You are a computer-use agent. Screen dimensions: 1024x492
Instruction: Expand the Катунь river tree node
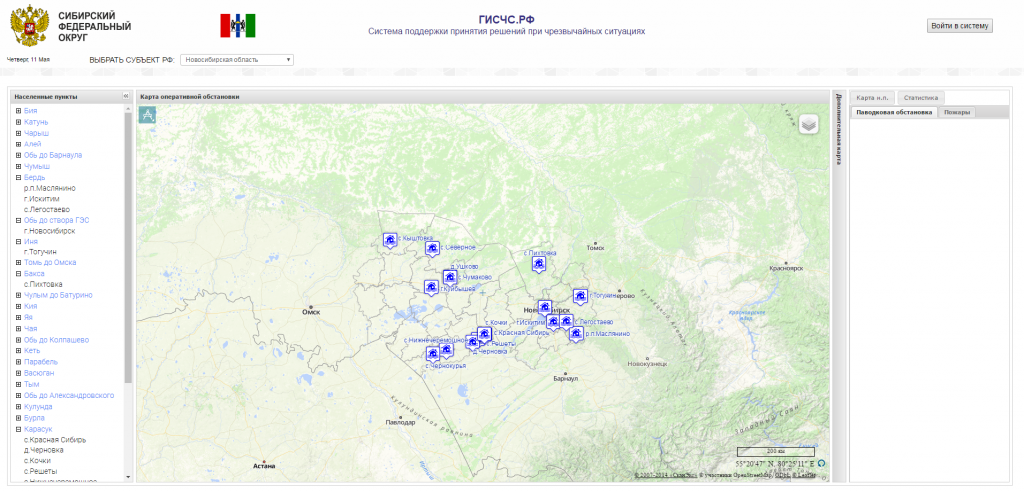pos(18,121)
